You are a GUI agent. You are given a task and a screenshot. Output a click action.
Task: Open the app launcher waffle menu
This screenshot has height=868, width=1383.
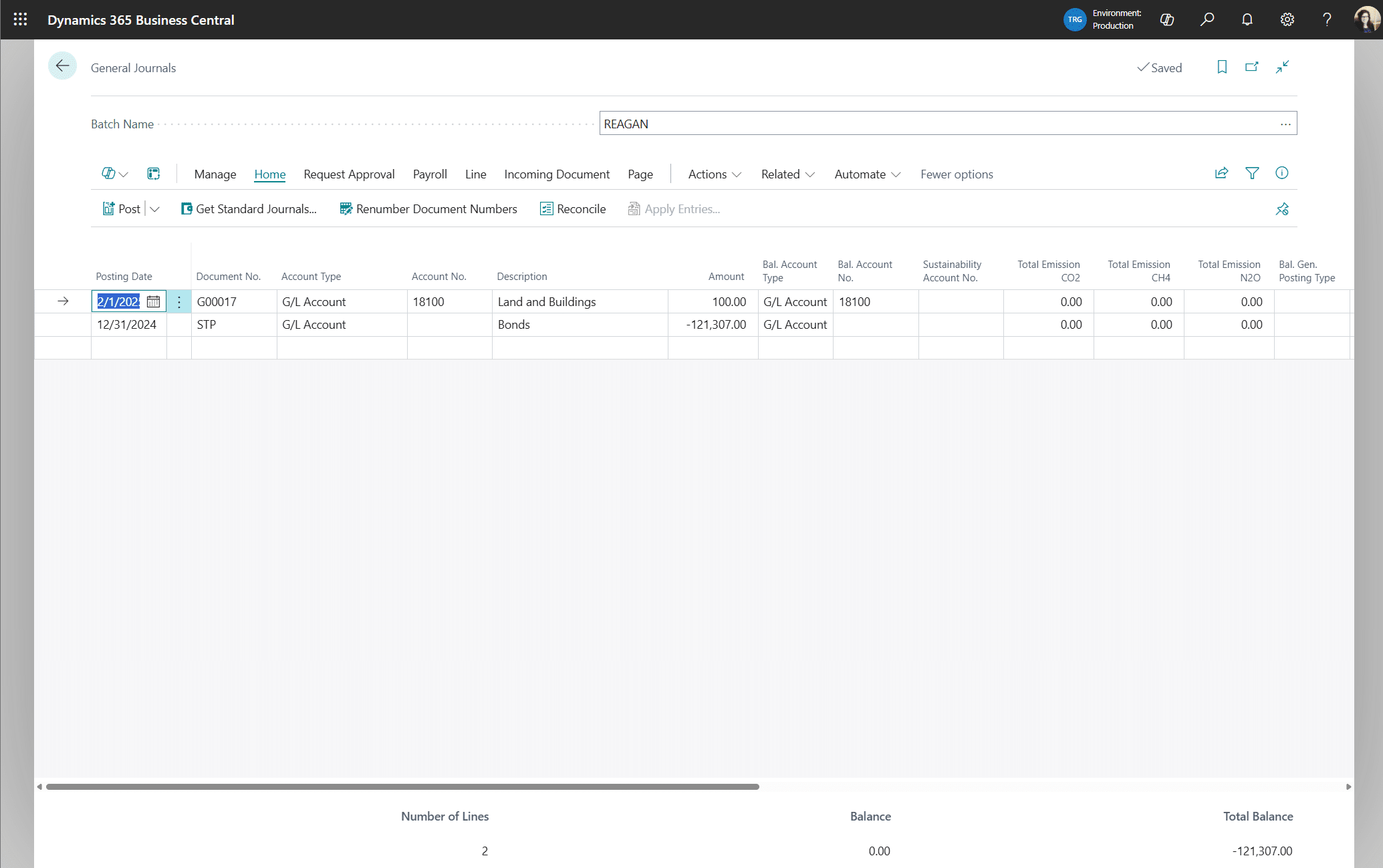click(x=20, y=19)
